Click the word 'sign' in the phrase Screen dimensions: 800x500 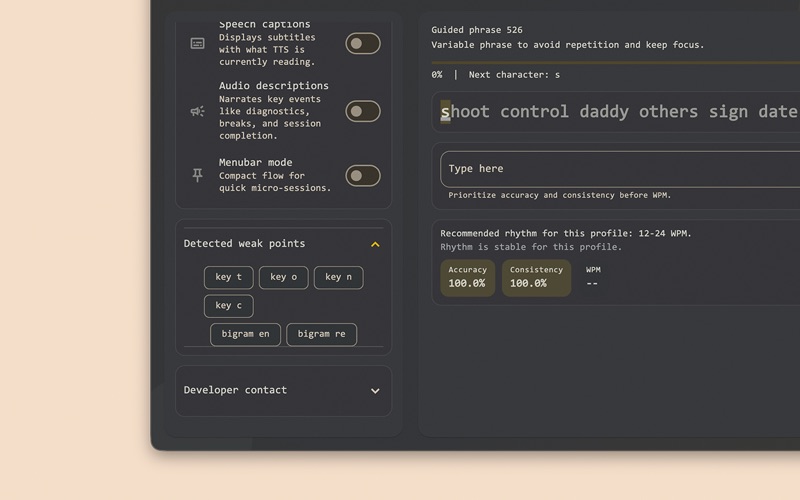point(728,112)
